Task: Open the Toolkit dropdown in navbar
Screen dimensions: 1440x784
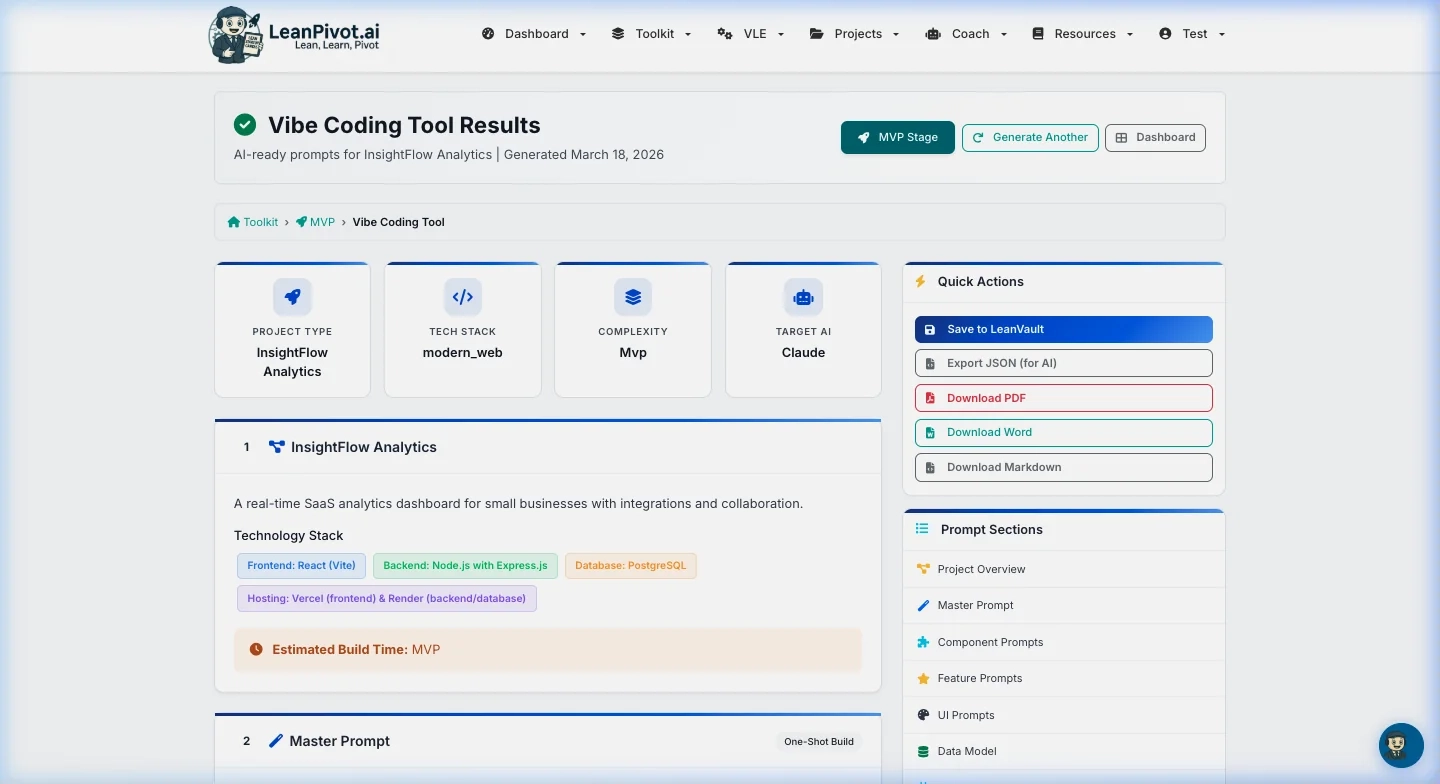Action: 652,34
